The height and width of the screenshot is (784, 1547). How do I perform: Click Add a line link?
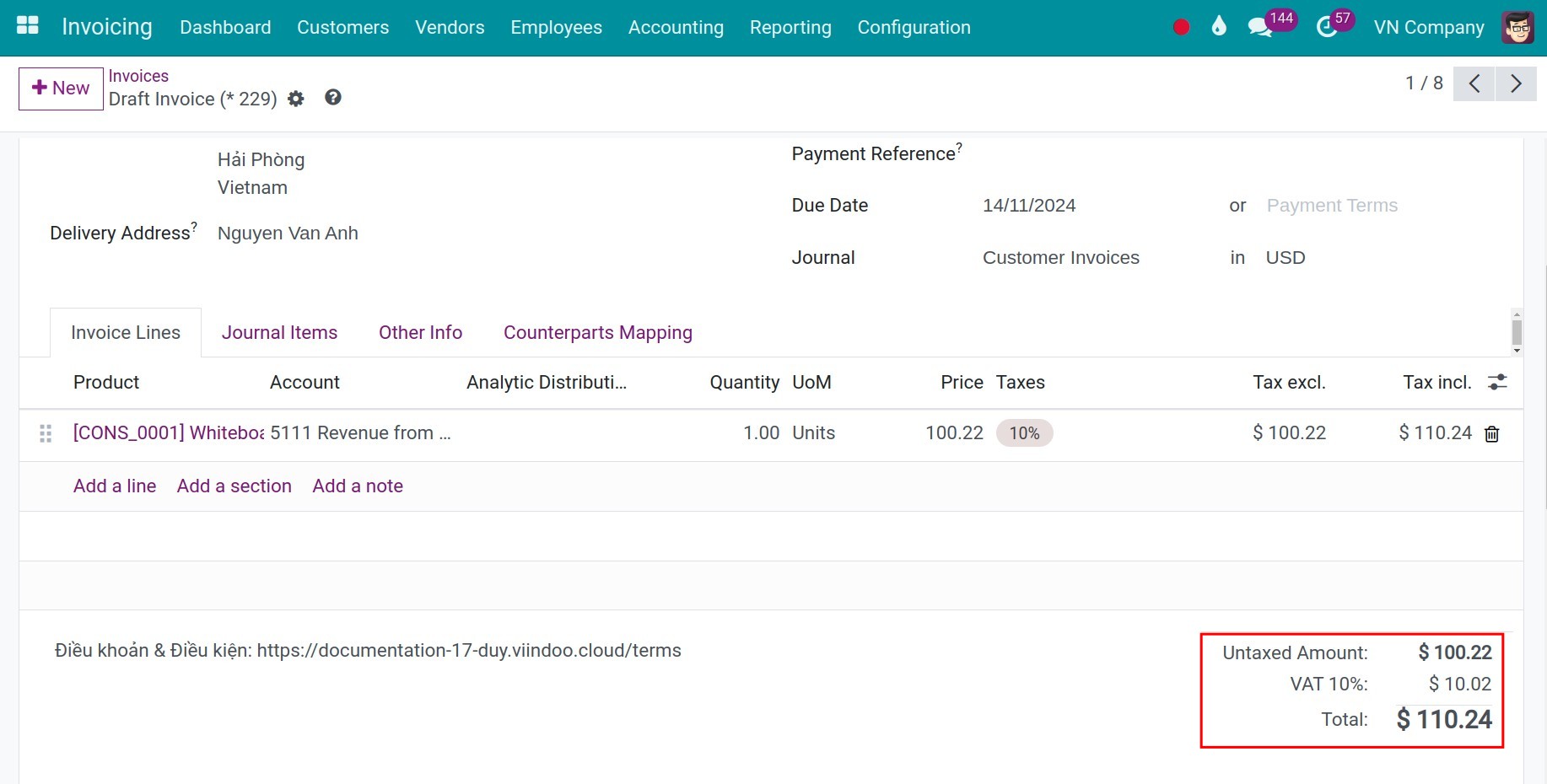click(115, 486)
